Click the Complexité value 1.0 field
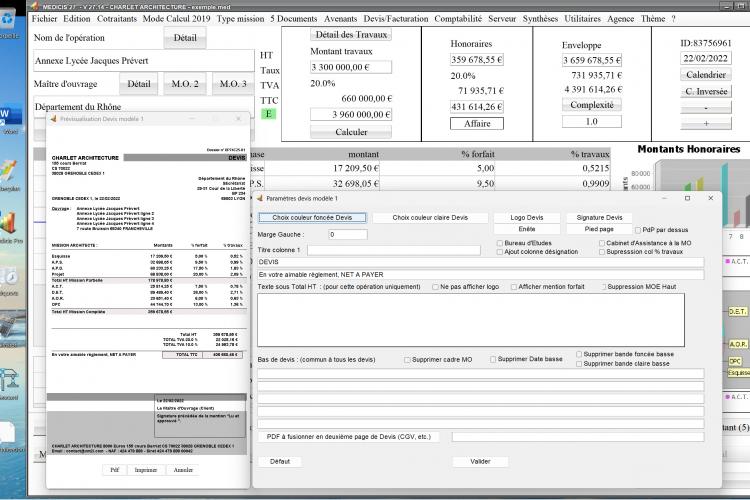750x500 pixels. (x=592, y=122)
